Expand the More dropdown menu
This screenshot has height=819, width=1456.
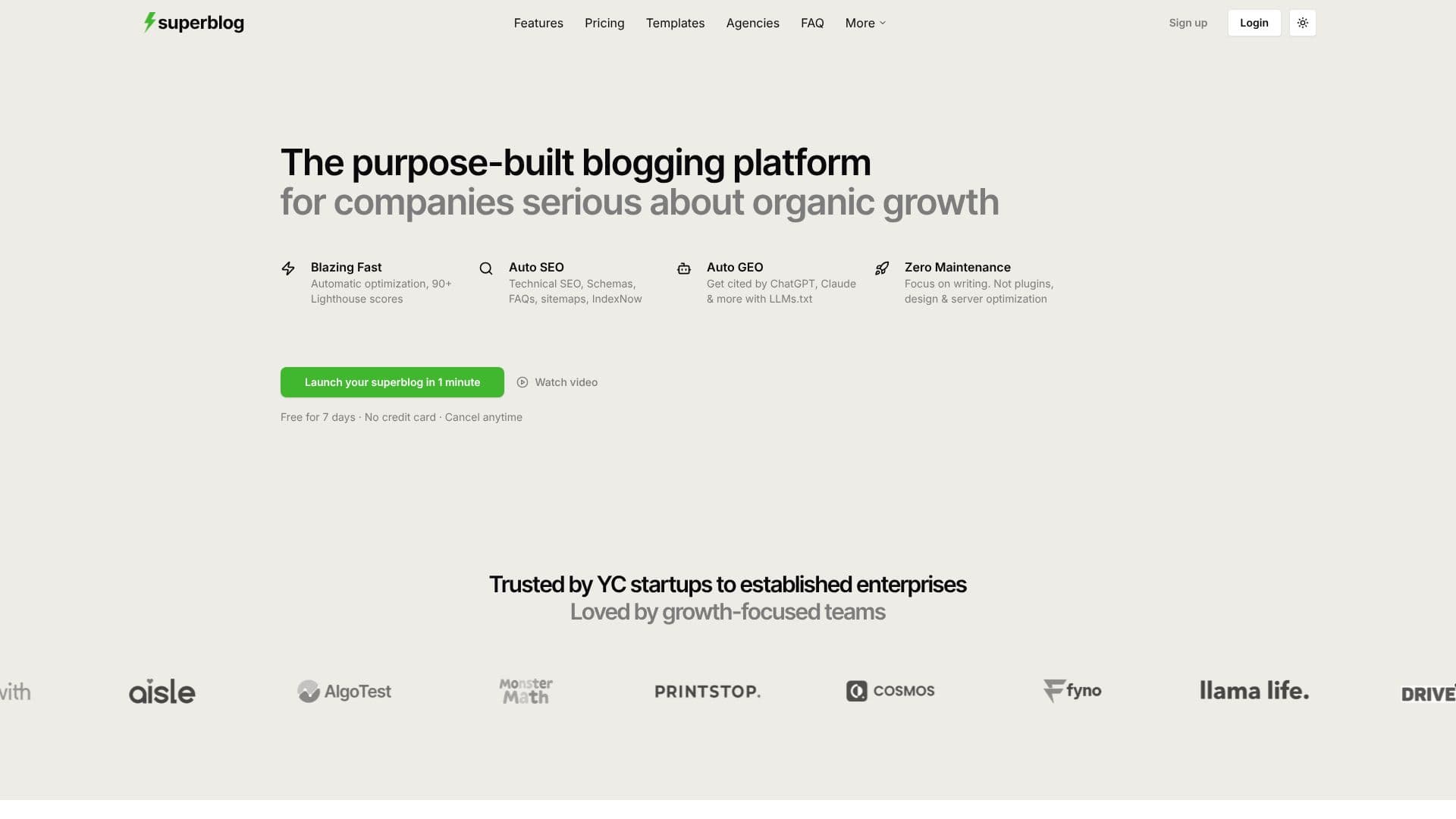click(865, 23)
